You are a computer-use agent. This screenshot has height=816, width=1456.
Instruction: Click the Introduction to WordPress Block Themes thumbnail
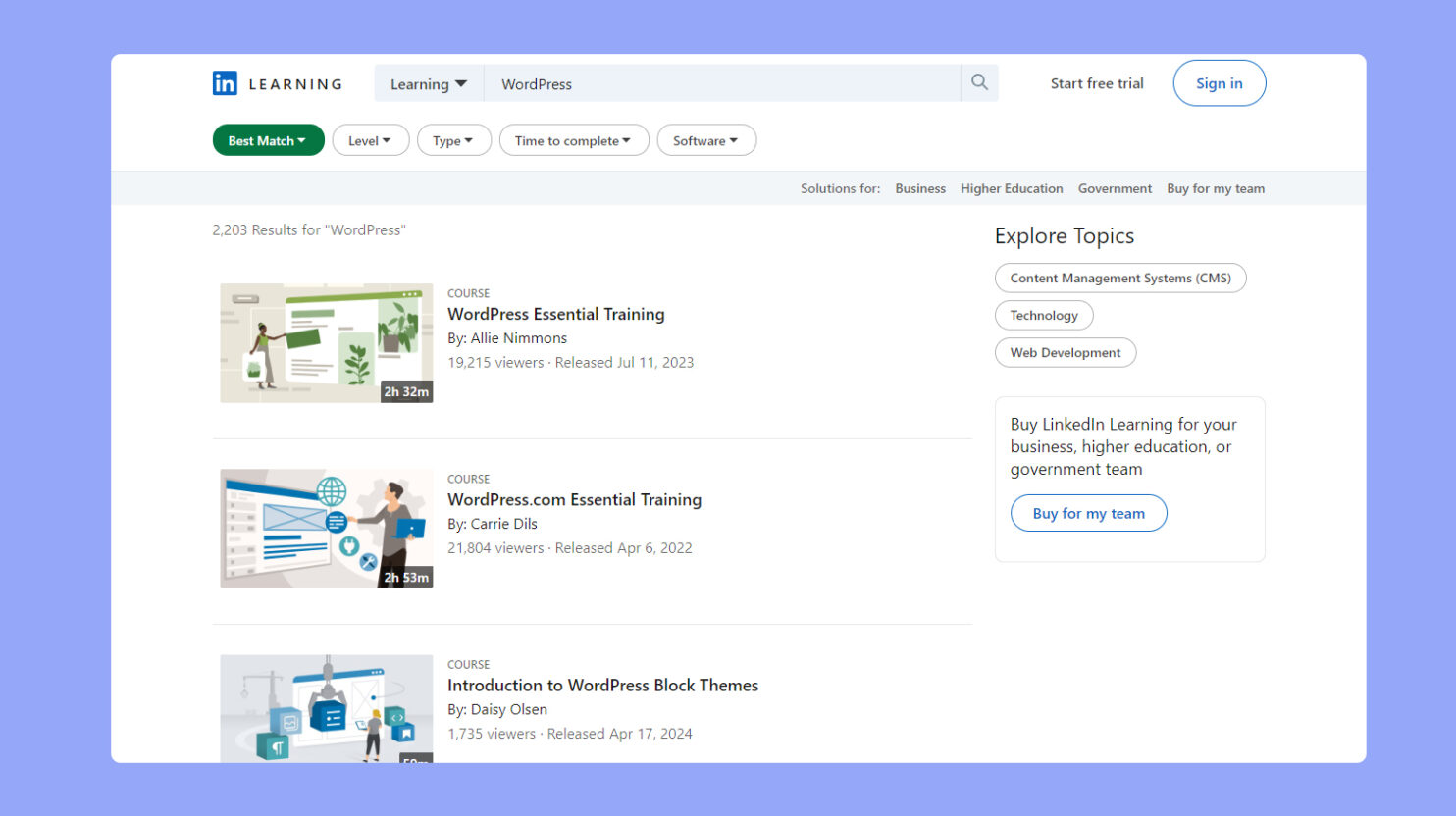click(326, 708)
